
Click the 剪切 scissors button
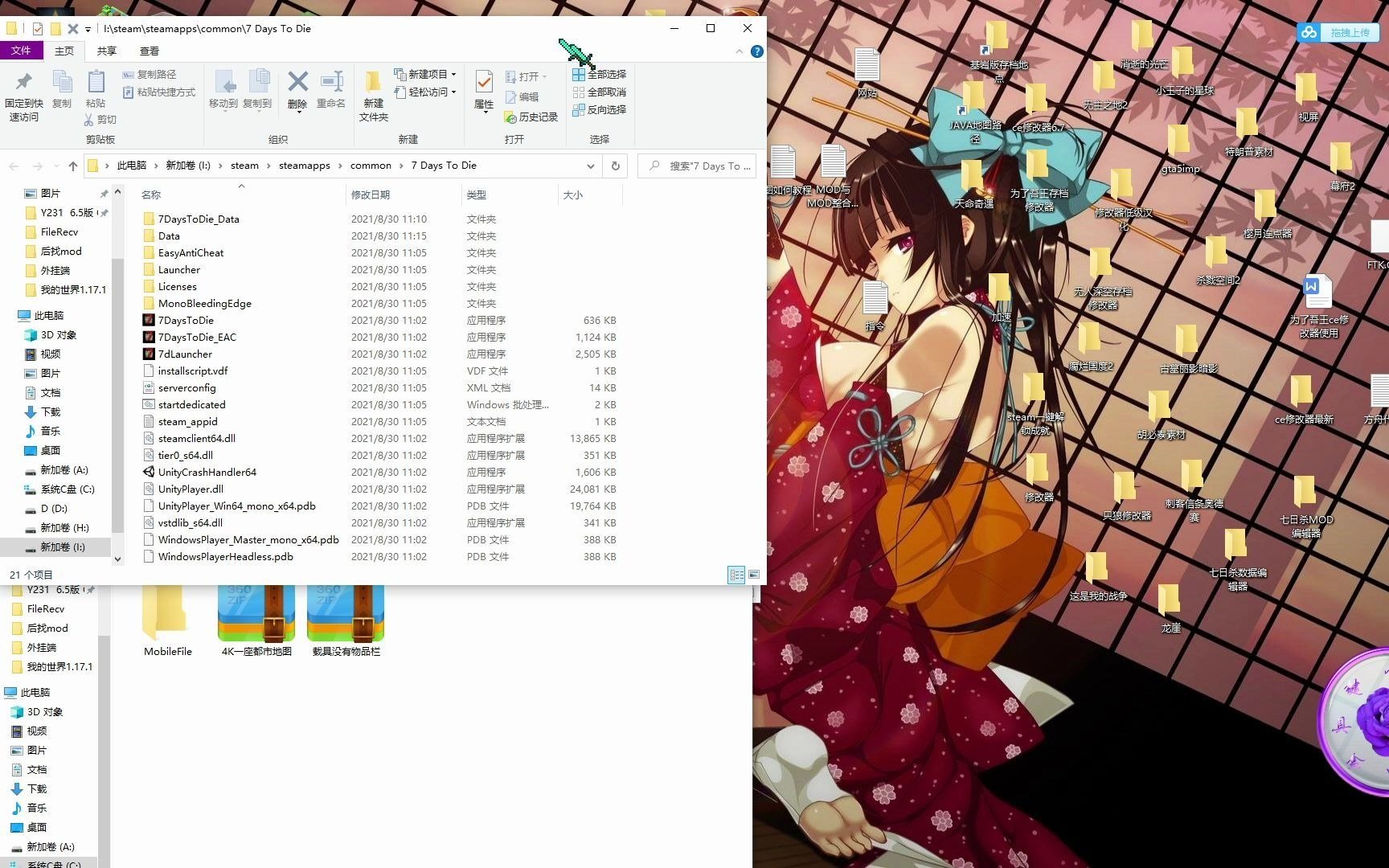[100, 119]
